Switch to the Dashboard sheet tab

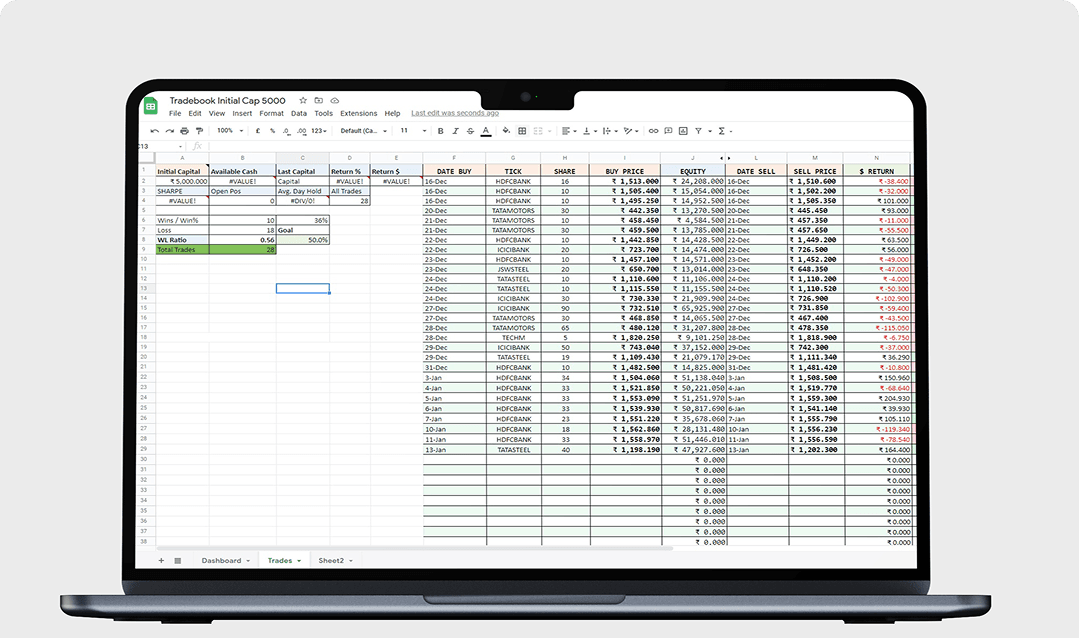[x=222, y=561]
